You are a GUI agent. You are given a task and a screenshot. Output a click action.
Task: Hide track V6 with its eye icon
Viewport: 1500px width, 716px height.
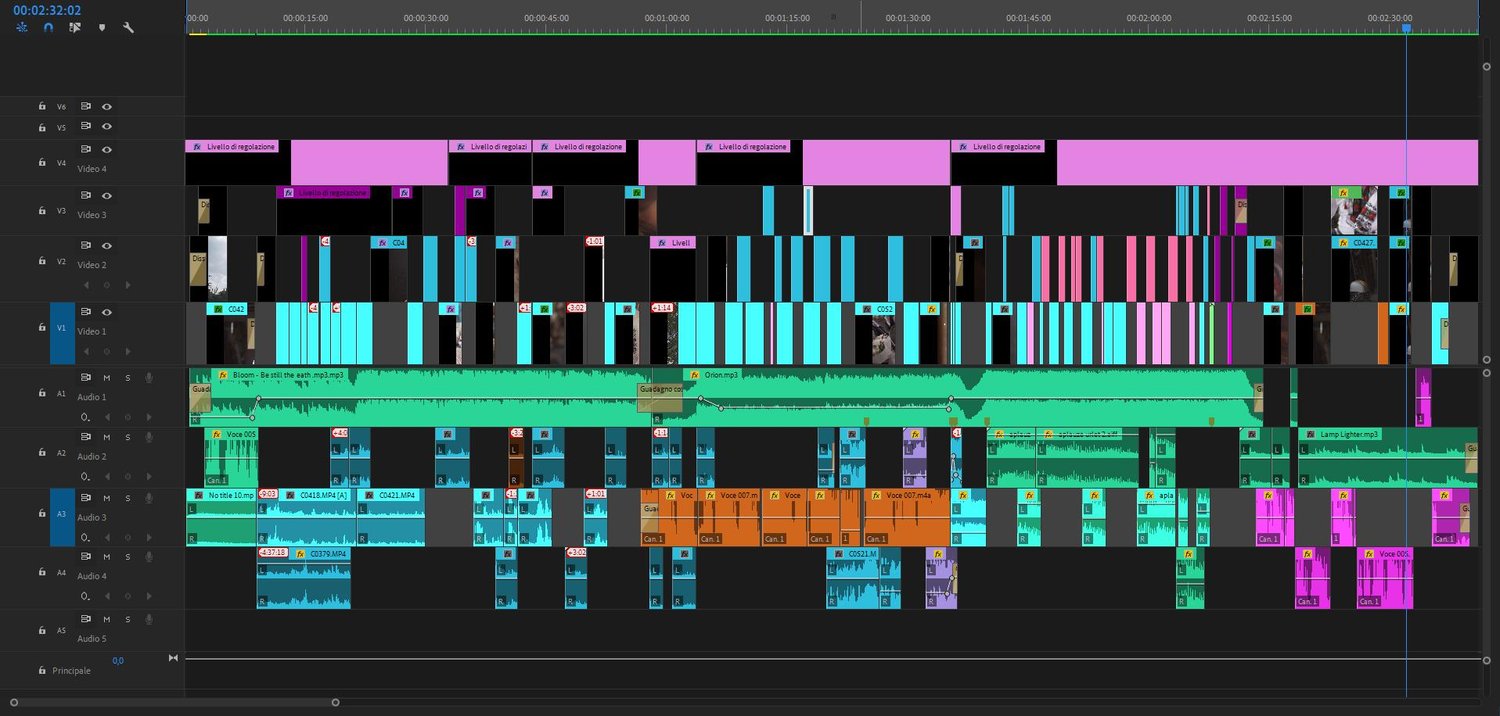pos(106,106)
